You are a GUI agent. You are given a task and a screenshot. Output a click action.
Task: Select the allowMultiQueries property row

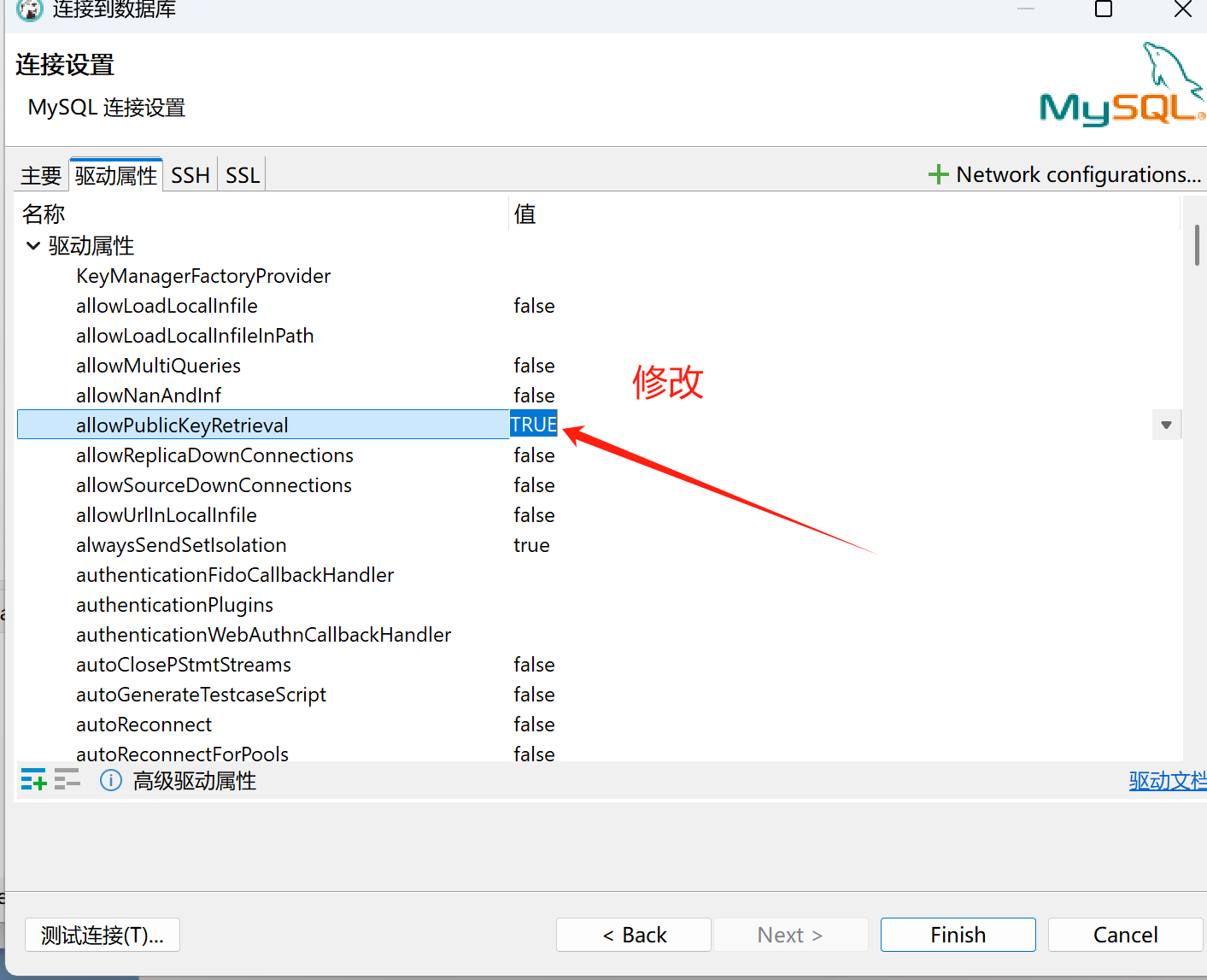click(158, 366)
